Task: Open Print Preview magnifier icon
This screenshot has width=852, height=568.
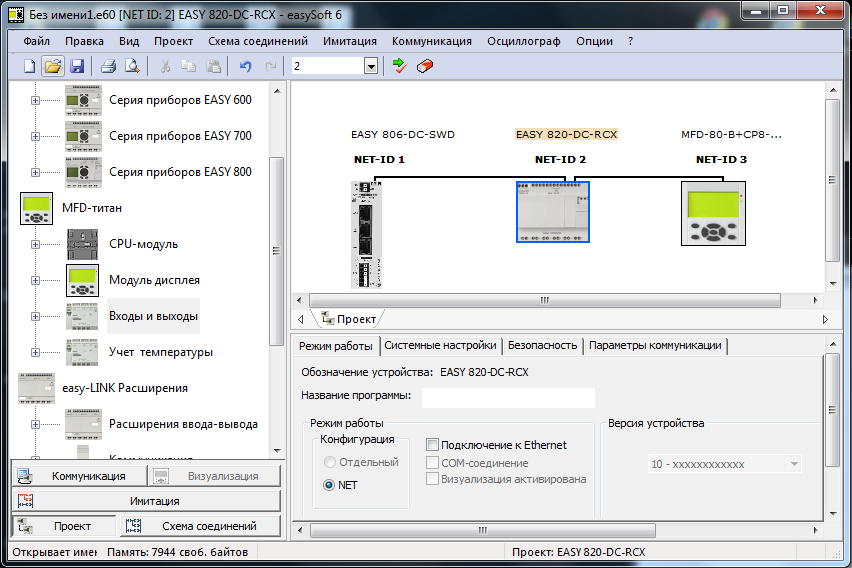Action: [x=132, y=66]
